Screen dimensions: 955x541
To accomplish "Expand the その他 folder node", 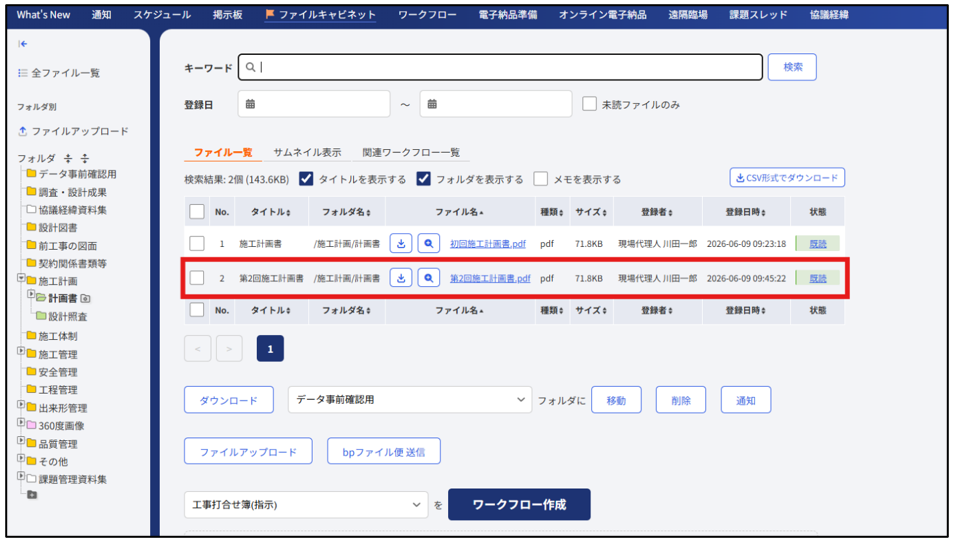I will pos(21,458).
